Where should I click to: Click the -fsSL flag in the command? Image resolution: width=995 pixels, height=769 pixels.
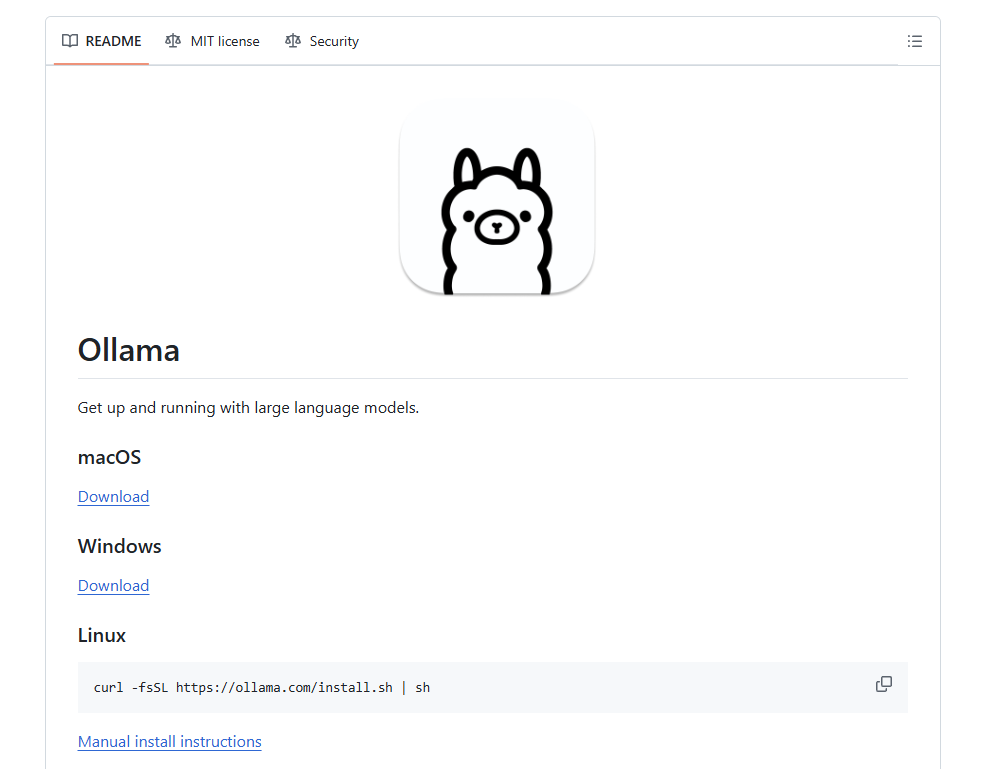click(x=151, y=688)
